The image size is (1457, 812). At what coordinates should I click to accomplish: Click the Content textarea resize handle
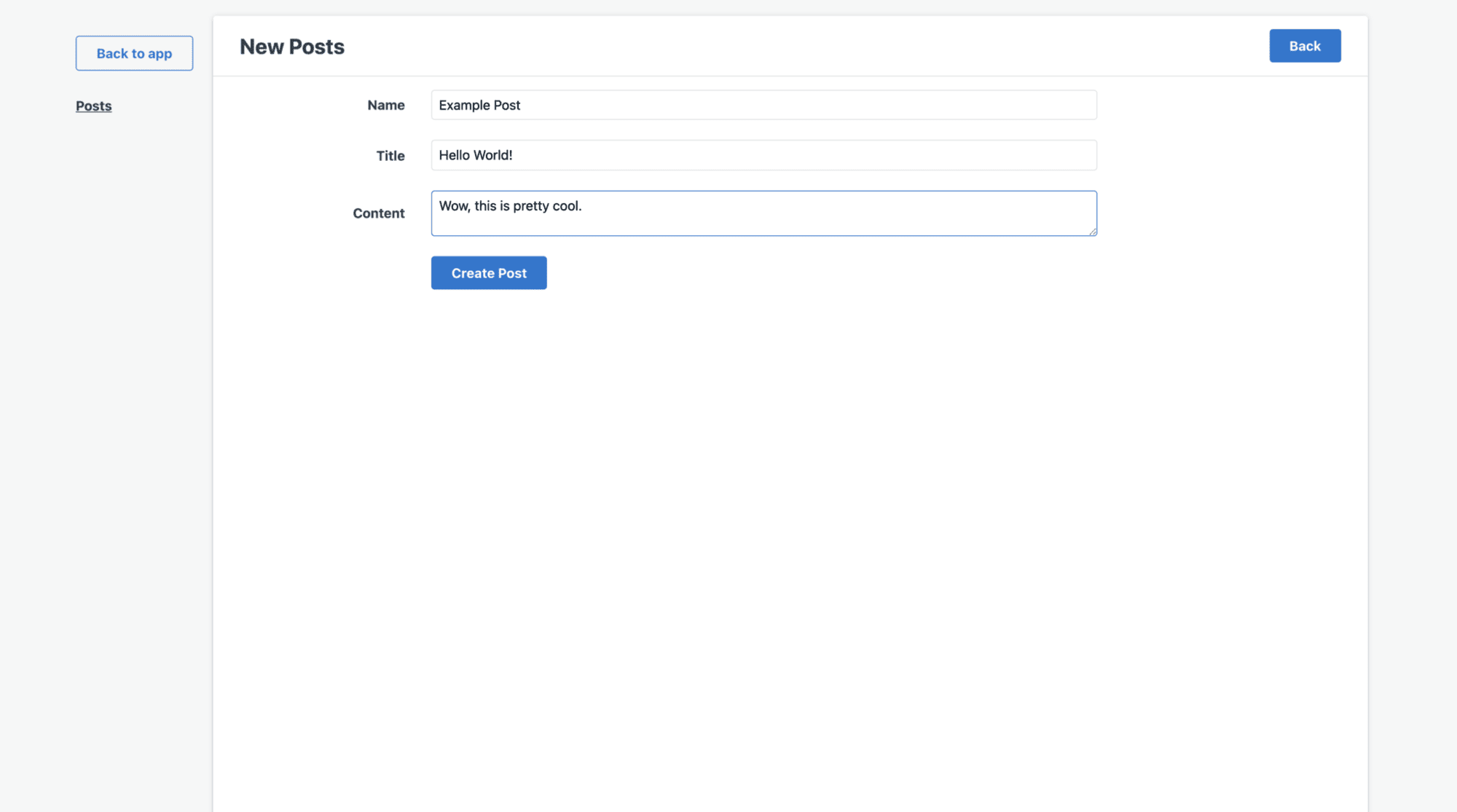coord(1092,232)
